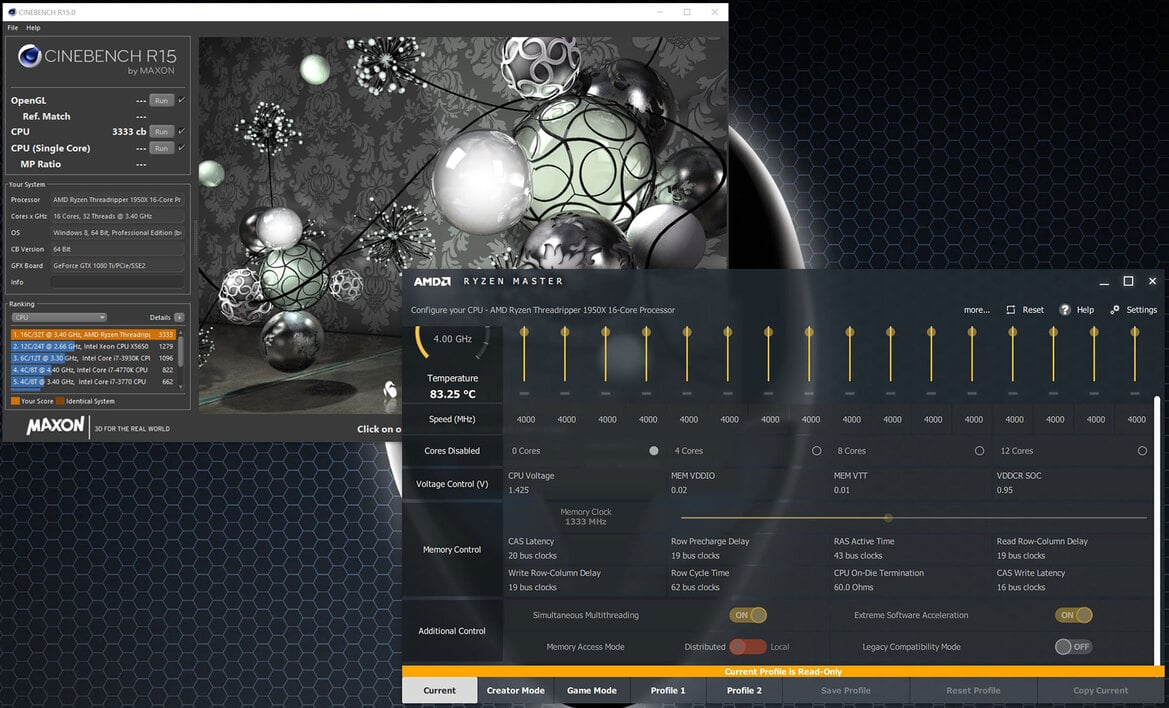Select ranking row Intel Xeon CPU X5650
The height and width of the screenshot is (708, 1169).
pos(93,347)
